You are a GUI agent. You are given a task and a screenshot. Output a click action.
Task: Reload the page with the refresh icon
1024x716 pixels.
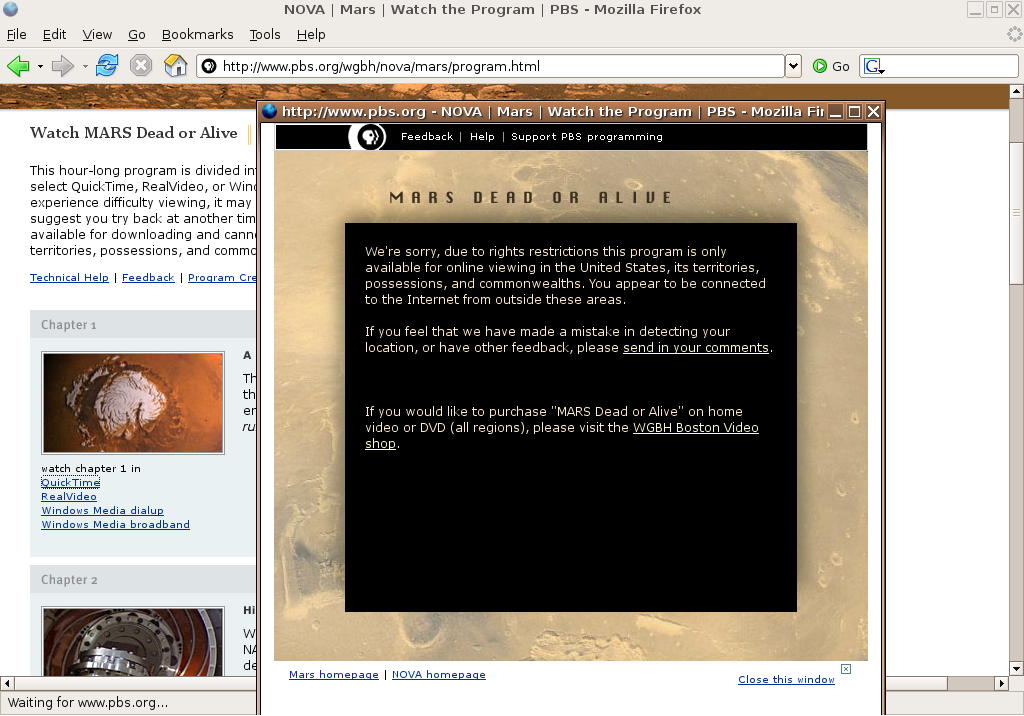tap(106, 66)
